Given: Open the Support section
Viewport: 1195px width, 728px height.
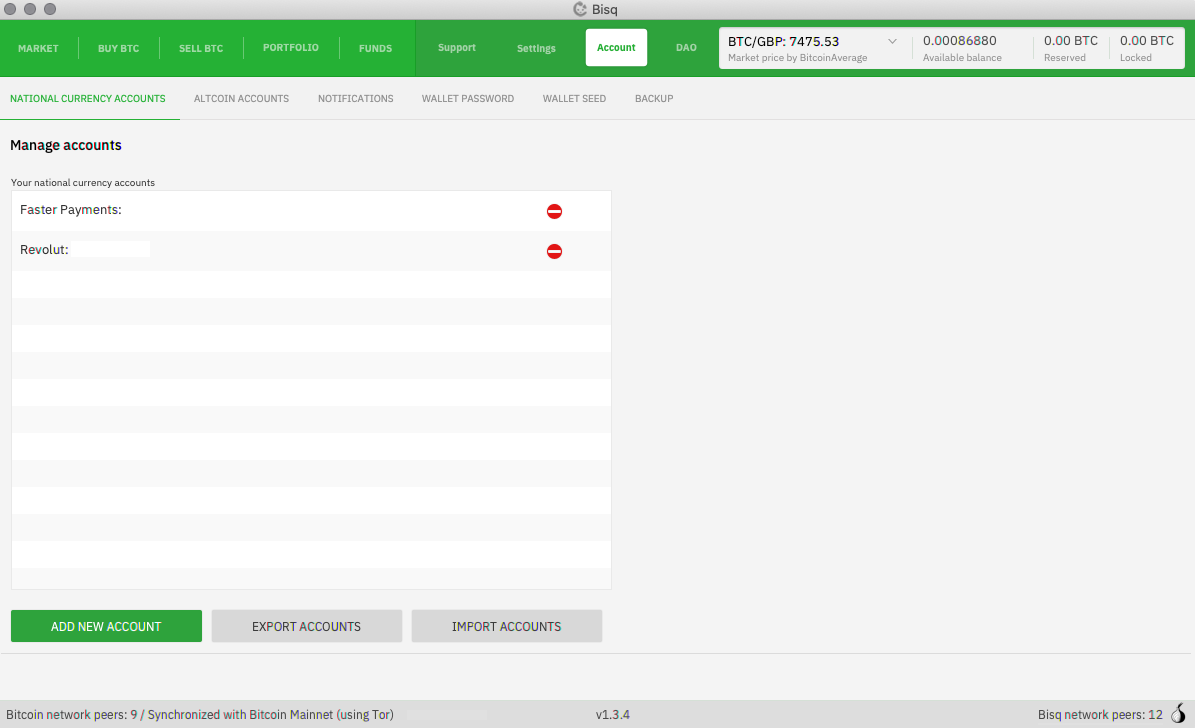Looking at the screenshot, I should (457, 47).
